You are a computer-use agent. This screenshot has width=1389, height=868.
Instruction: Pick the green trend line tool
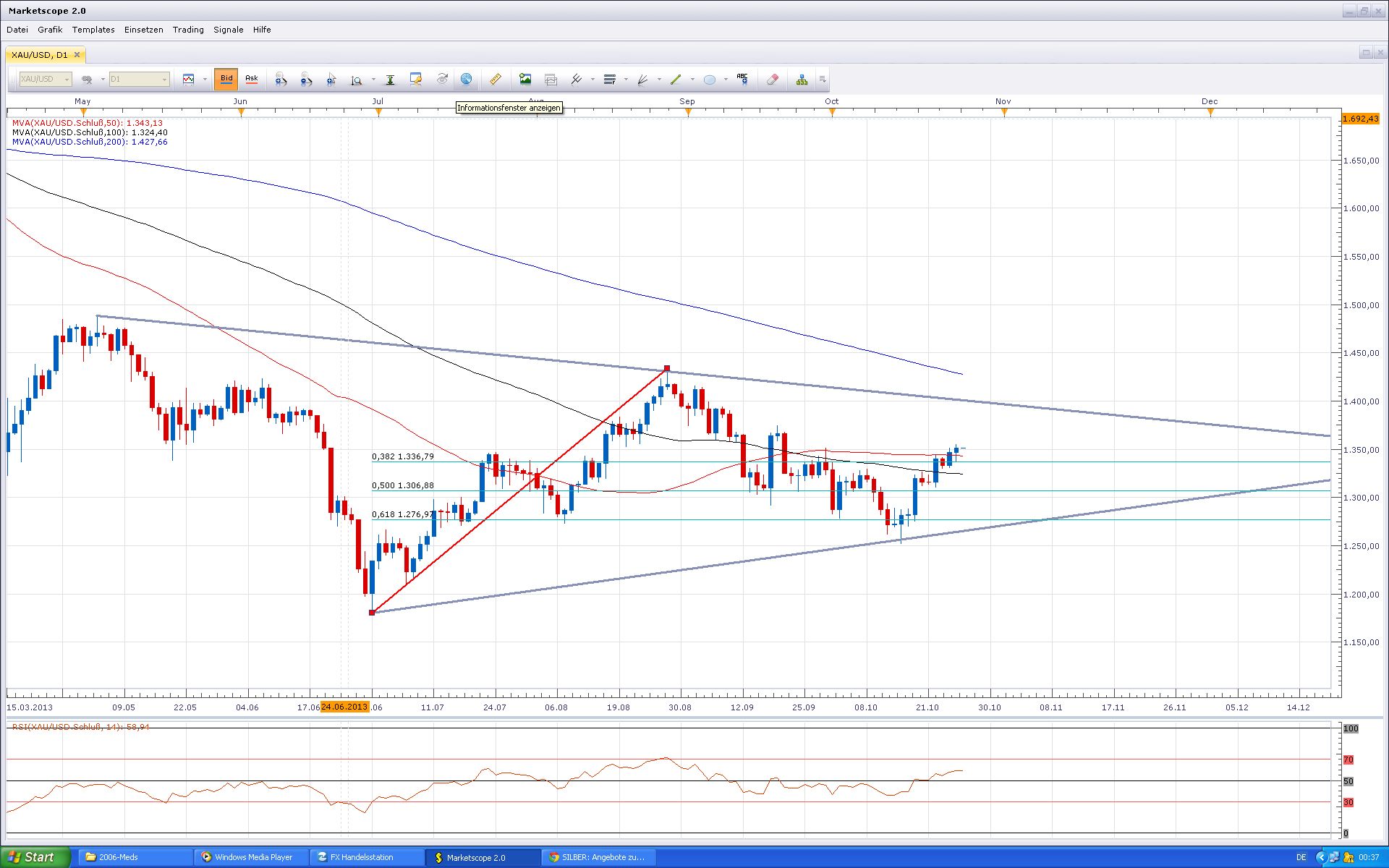pos(676,80)
